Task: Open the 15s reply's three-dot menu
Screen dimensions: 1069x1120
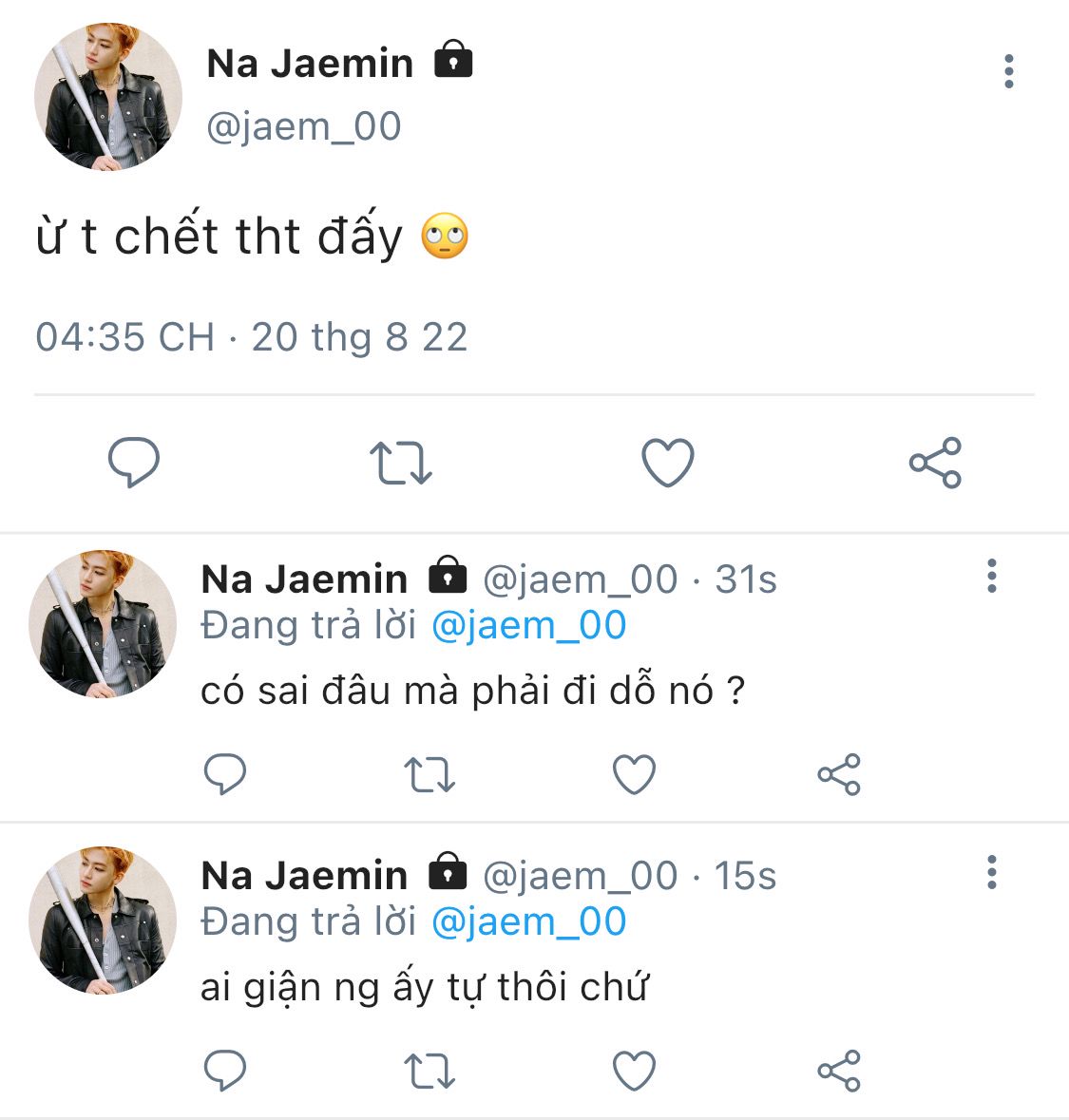Action: click(991, 872)
